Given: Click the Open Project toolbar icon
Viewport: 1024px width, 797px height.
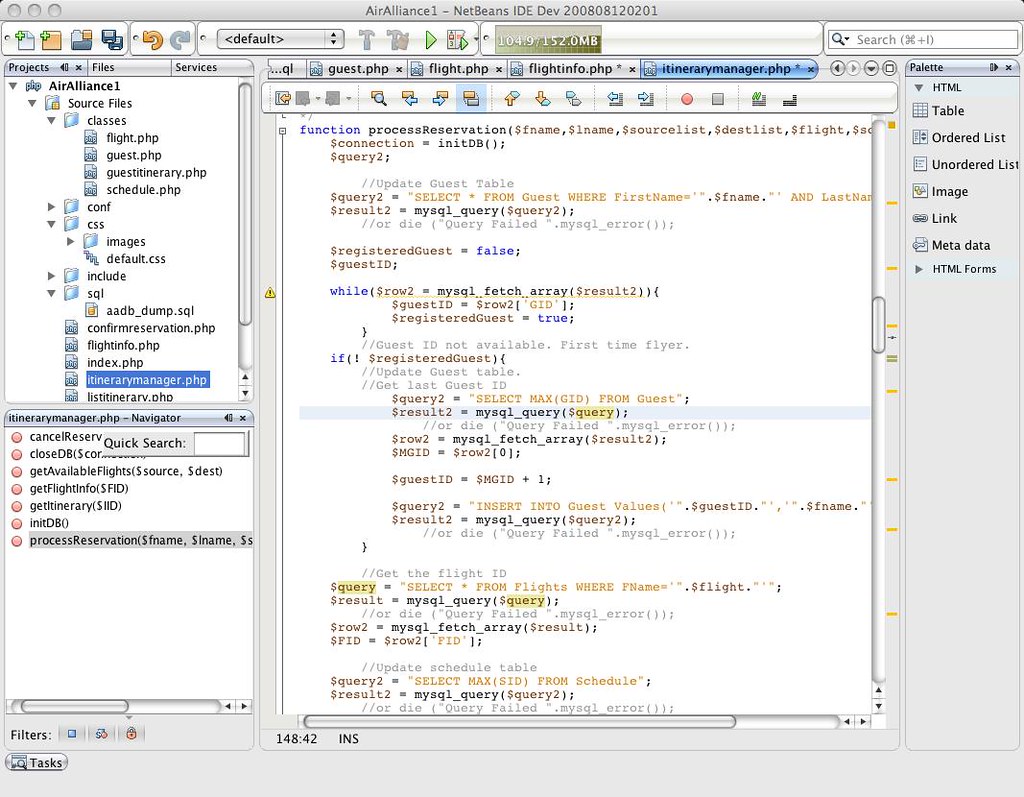Looking at the screenshot, I should pos(82,40).
